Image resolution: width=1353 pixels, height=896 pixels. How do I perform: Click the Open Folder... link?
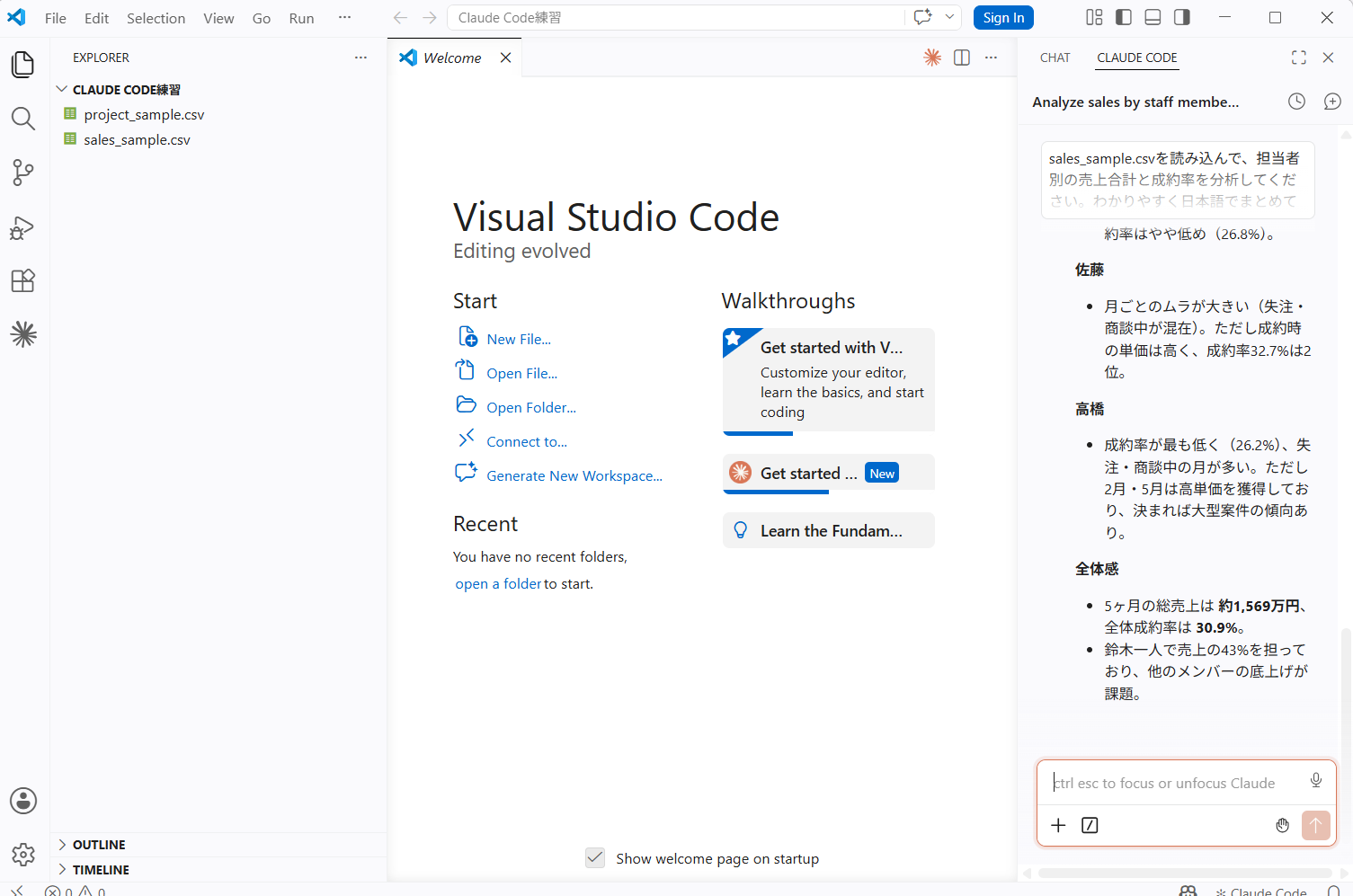pos(531,407)
